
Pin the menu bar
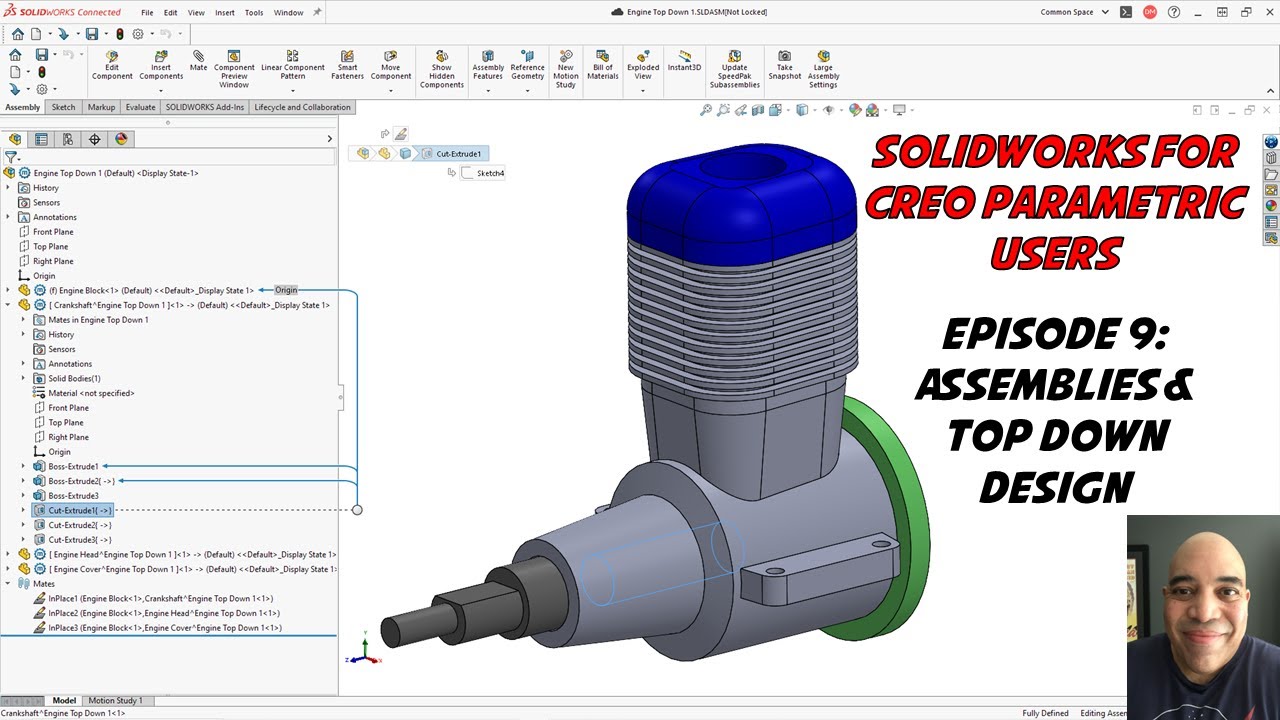(317, 12)
